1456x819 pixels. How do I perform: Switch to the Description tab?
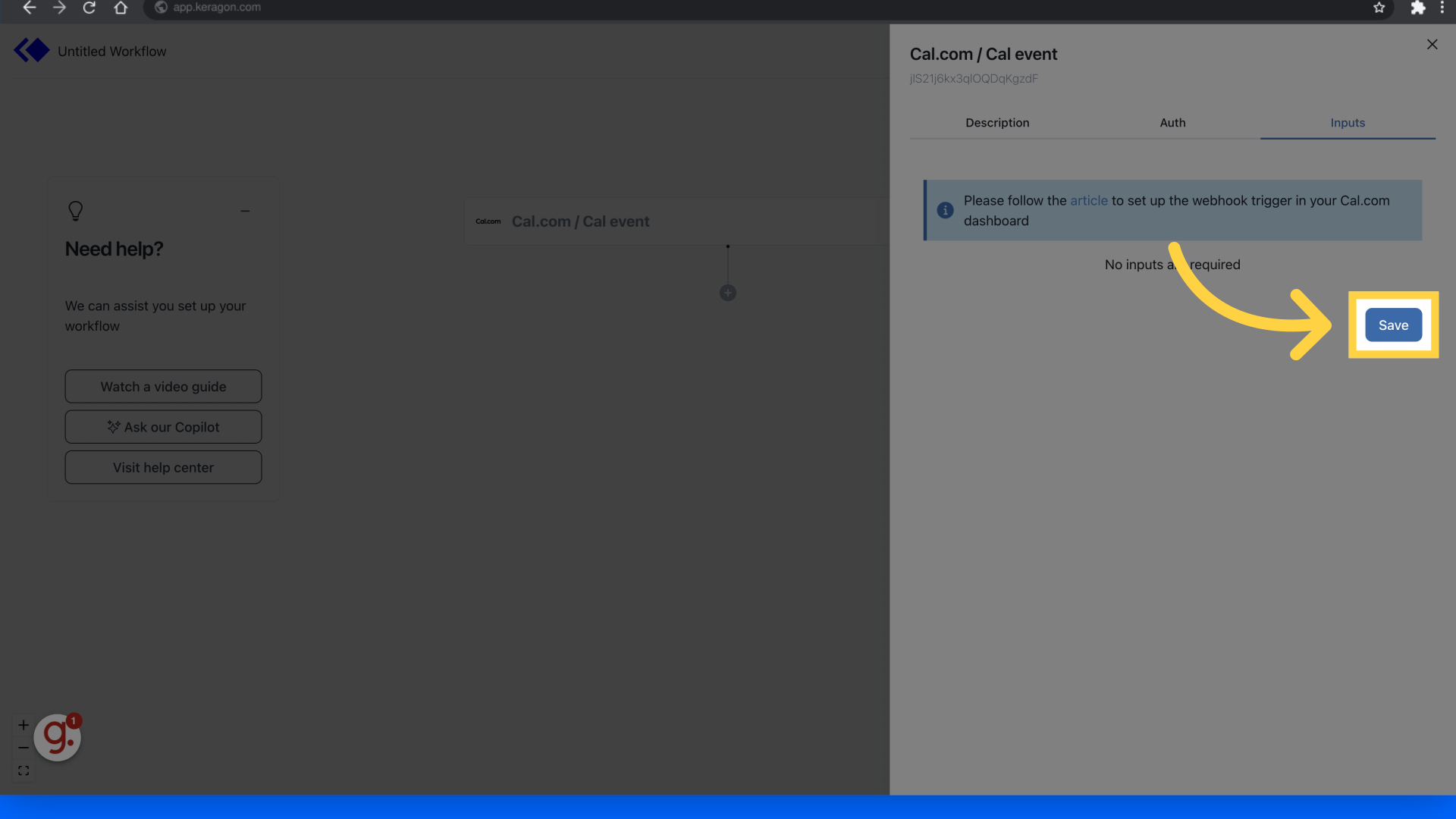pyautogui.click(x=997, y=123)
